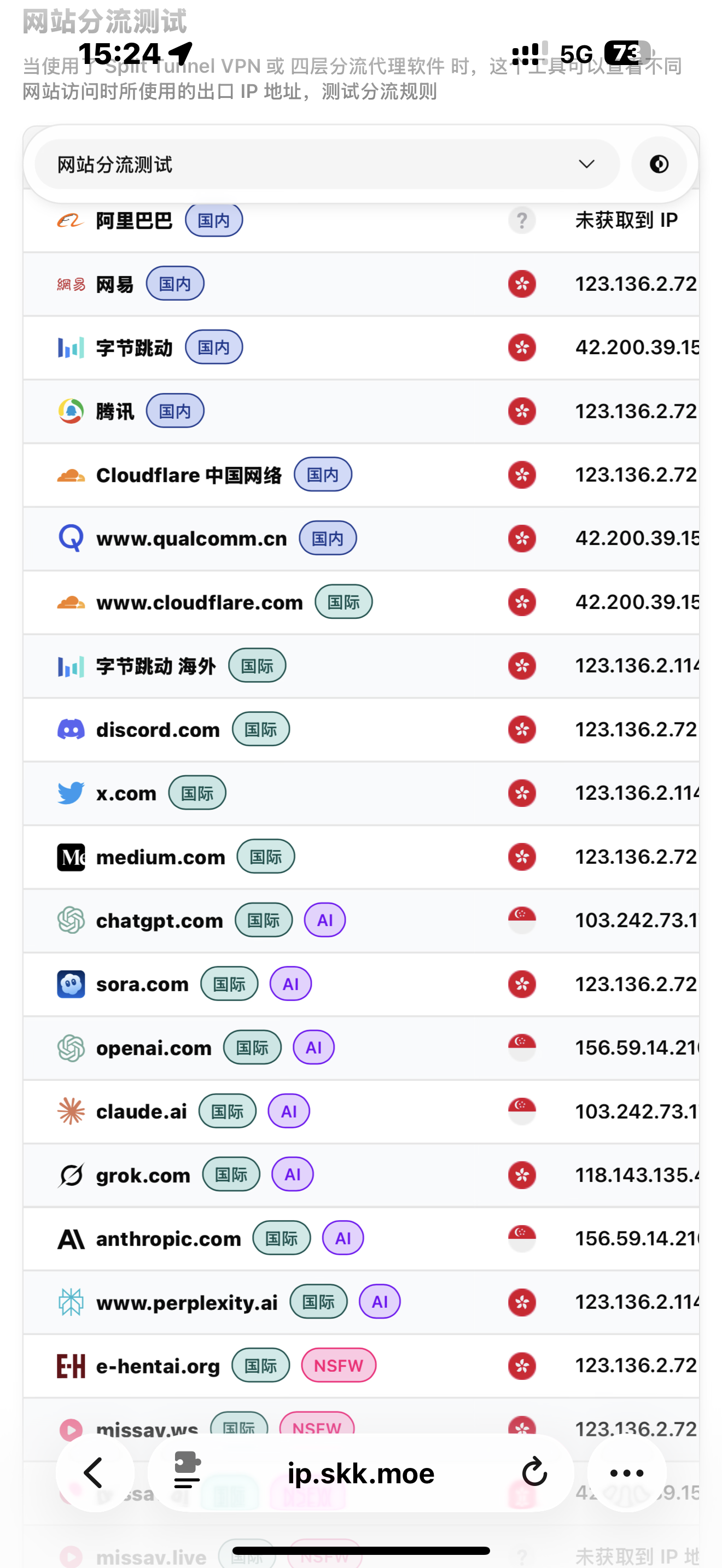Tap the ip.skk.moe address bar

pyautogui.click(x=360, y=1472)
